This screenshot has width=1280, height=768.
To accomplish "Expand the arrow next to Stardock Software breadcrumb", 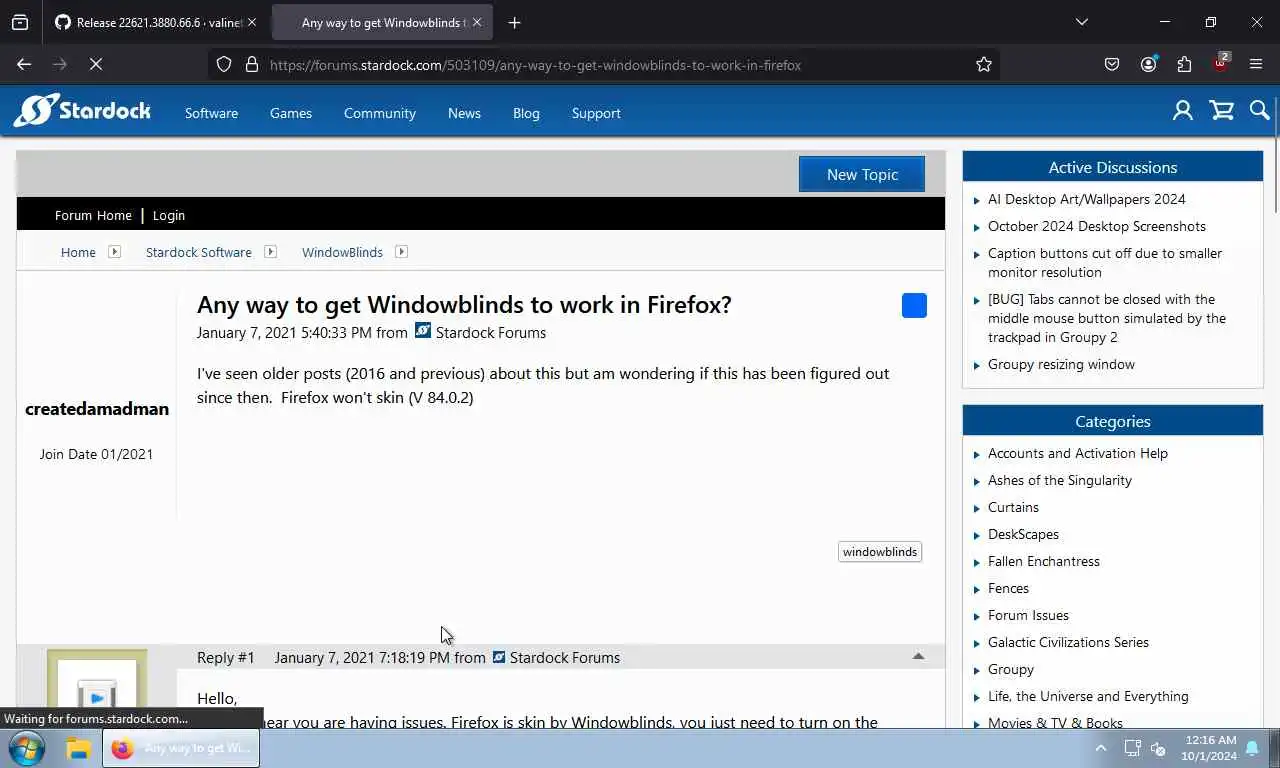I will coord(270,251).
